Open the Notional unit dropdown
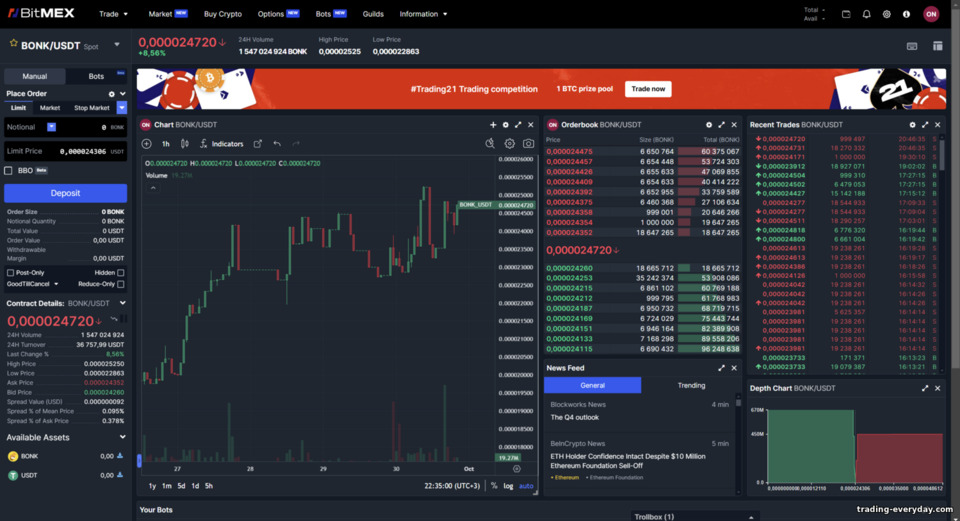960x521 pixels. (x=51, y=127)
